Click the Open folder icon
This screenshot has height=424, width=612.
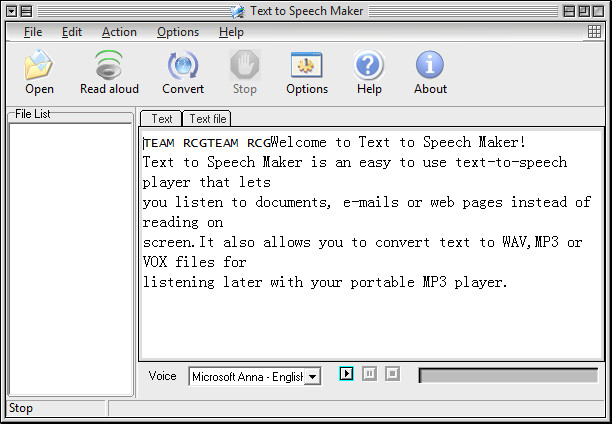click(x=39, y=65)
